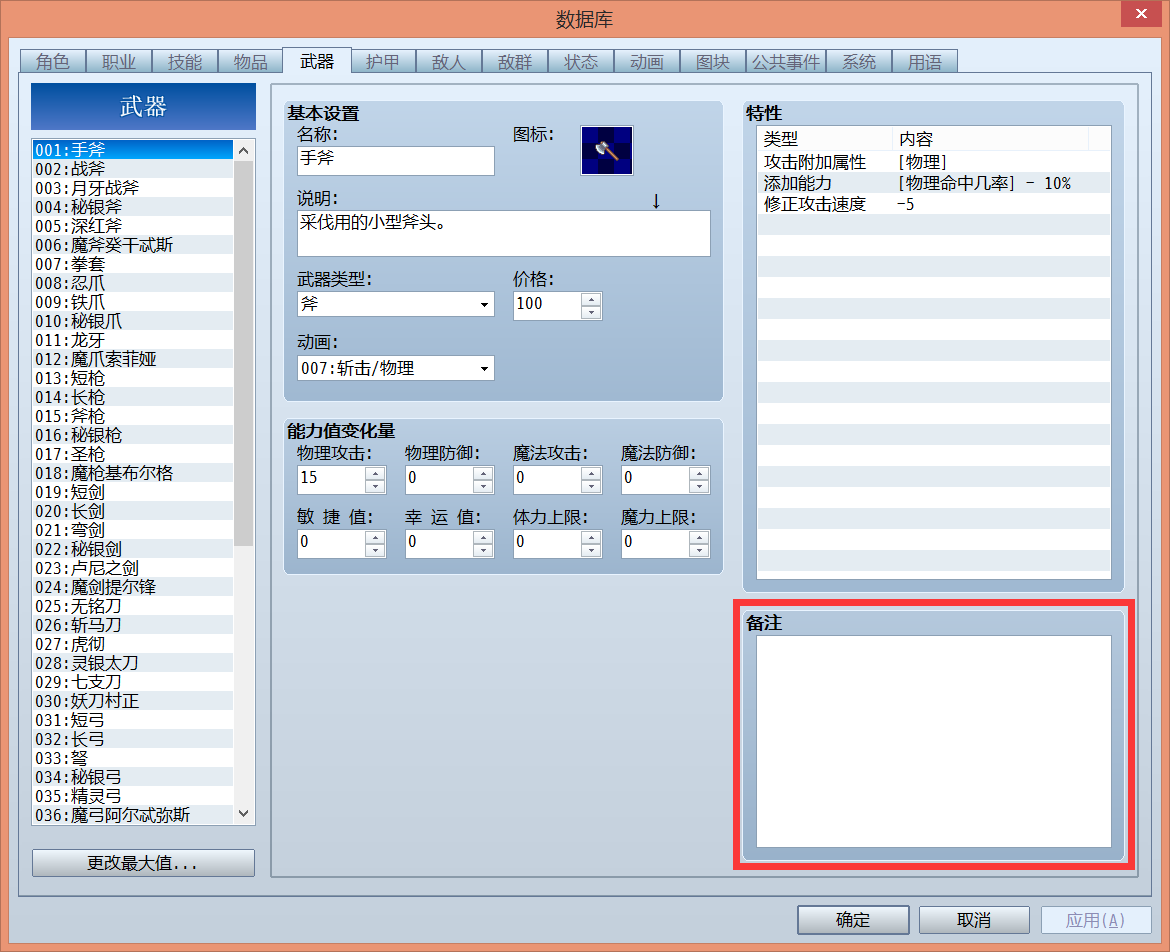The width and height of the screenshot is (1170, 952).
Task: Open the 状态 tab
Action: (x=581, y=61)
